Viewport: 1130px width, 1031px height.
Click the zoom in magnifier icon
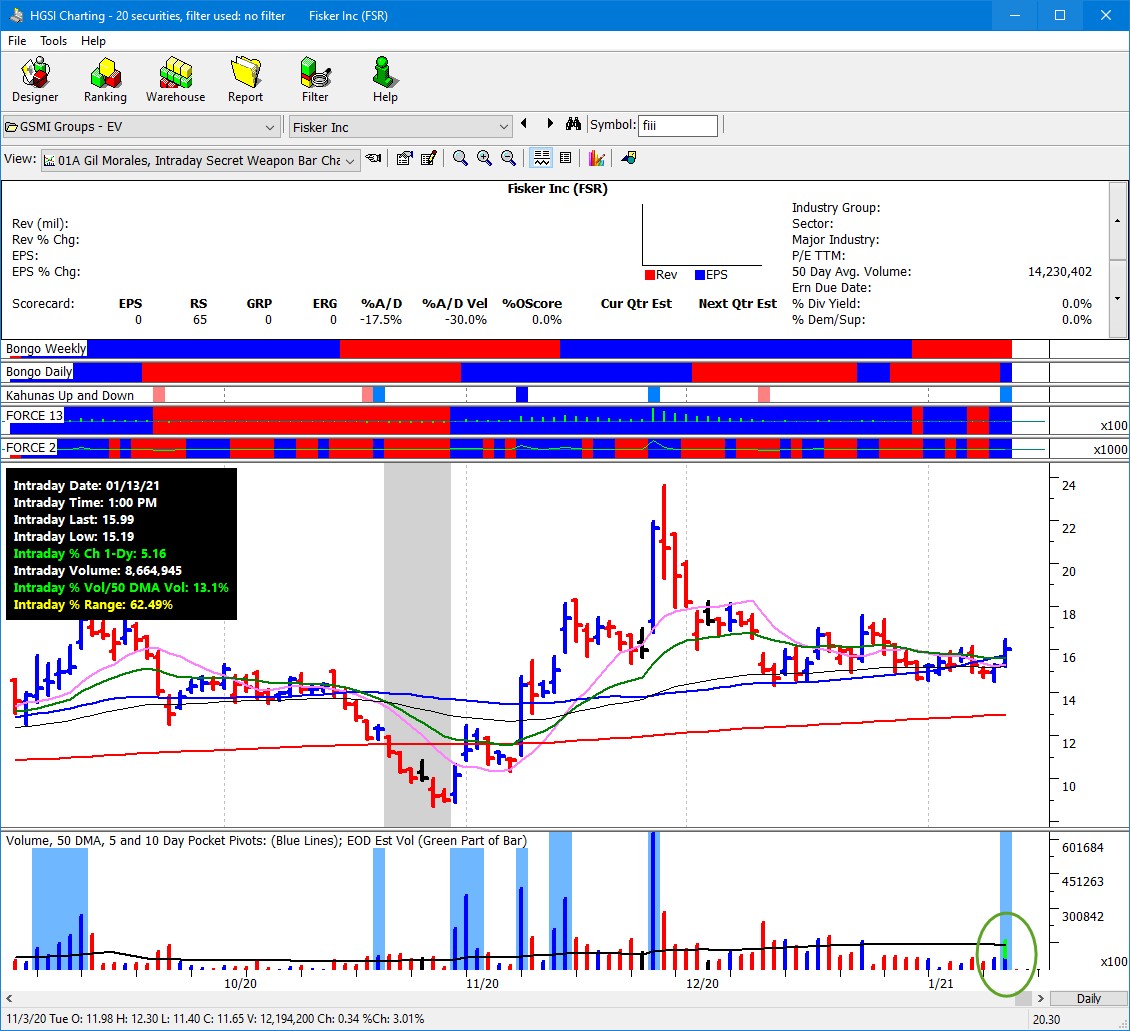click(484, 159)
